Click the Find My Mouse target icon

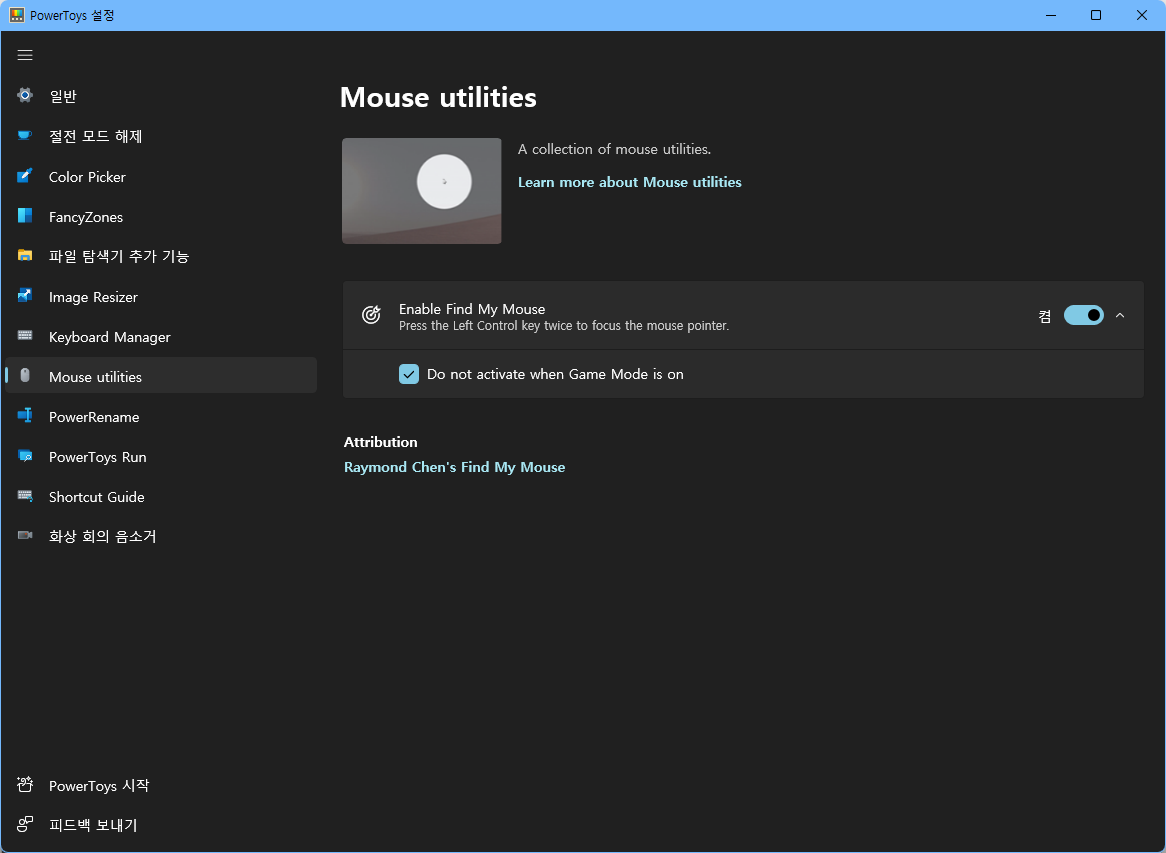tap(371, 315)
